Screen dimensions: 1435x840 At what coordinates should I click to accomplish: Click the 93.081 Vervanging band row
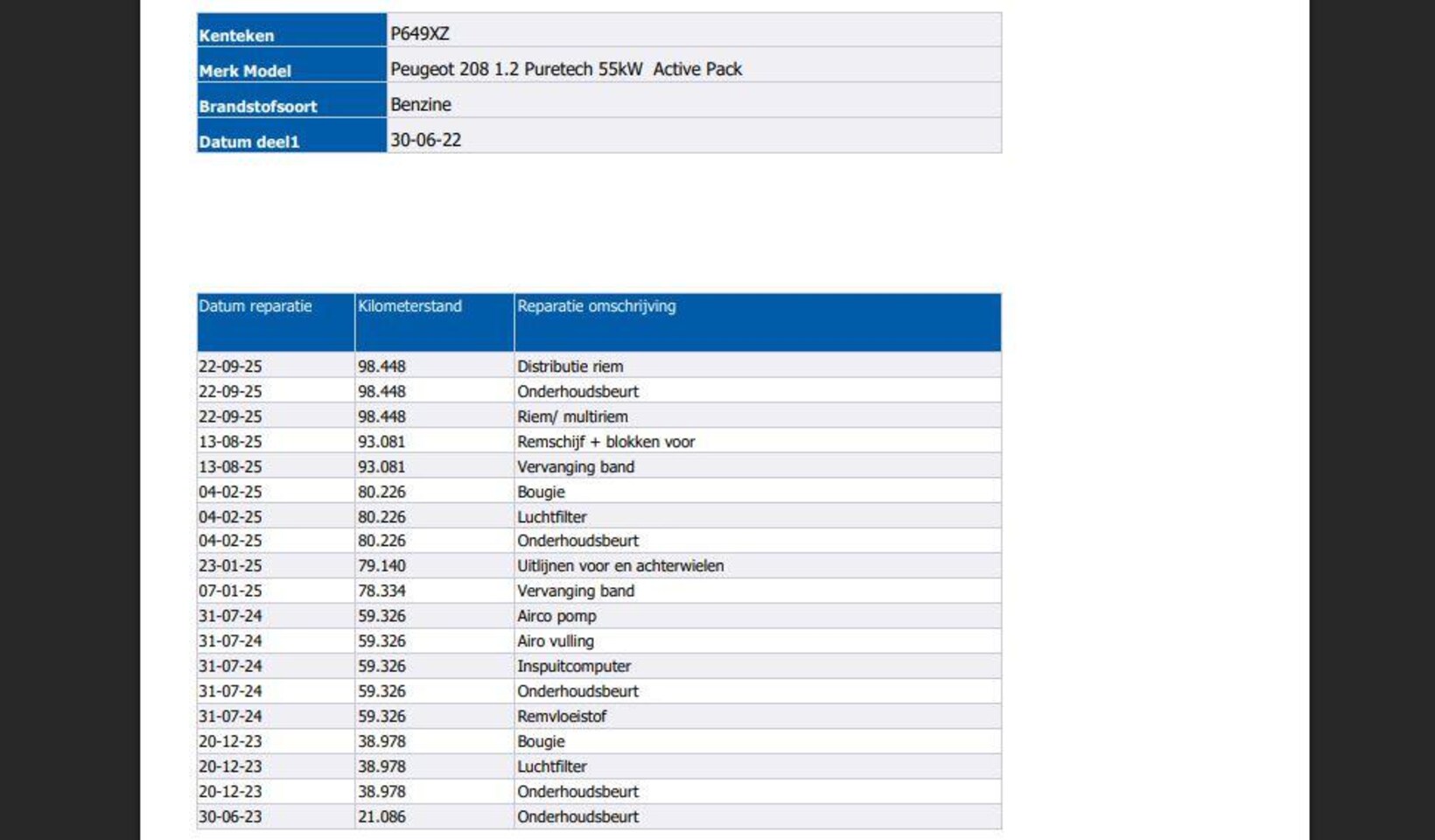[x=599, y=466]
